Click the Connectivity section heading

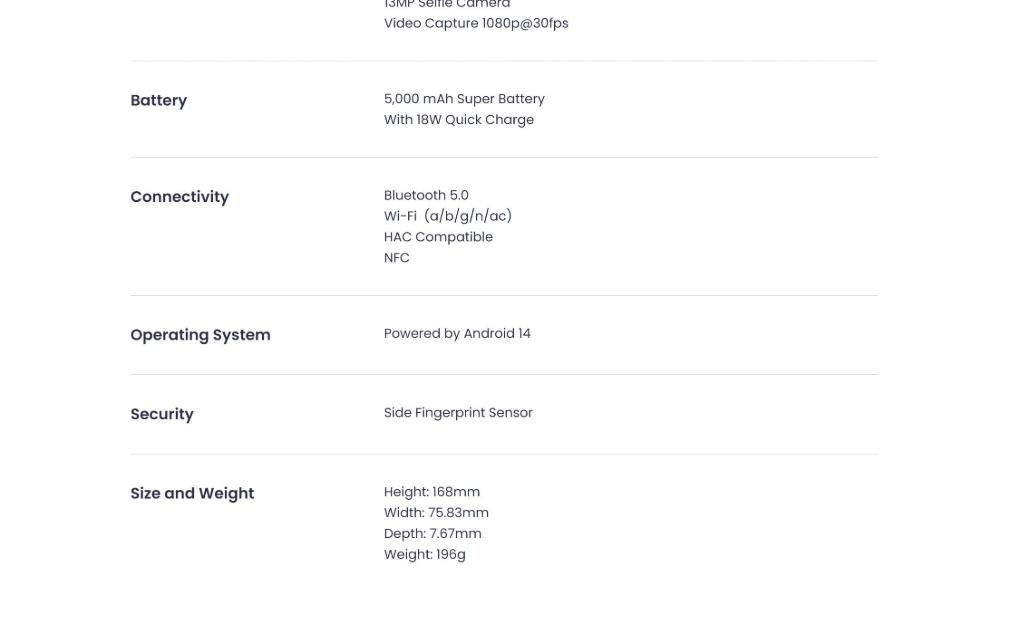179,197
